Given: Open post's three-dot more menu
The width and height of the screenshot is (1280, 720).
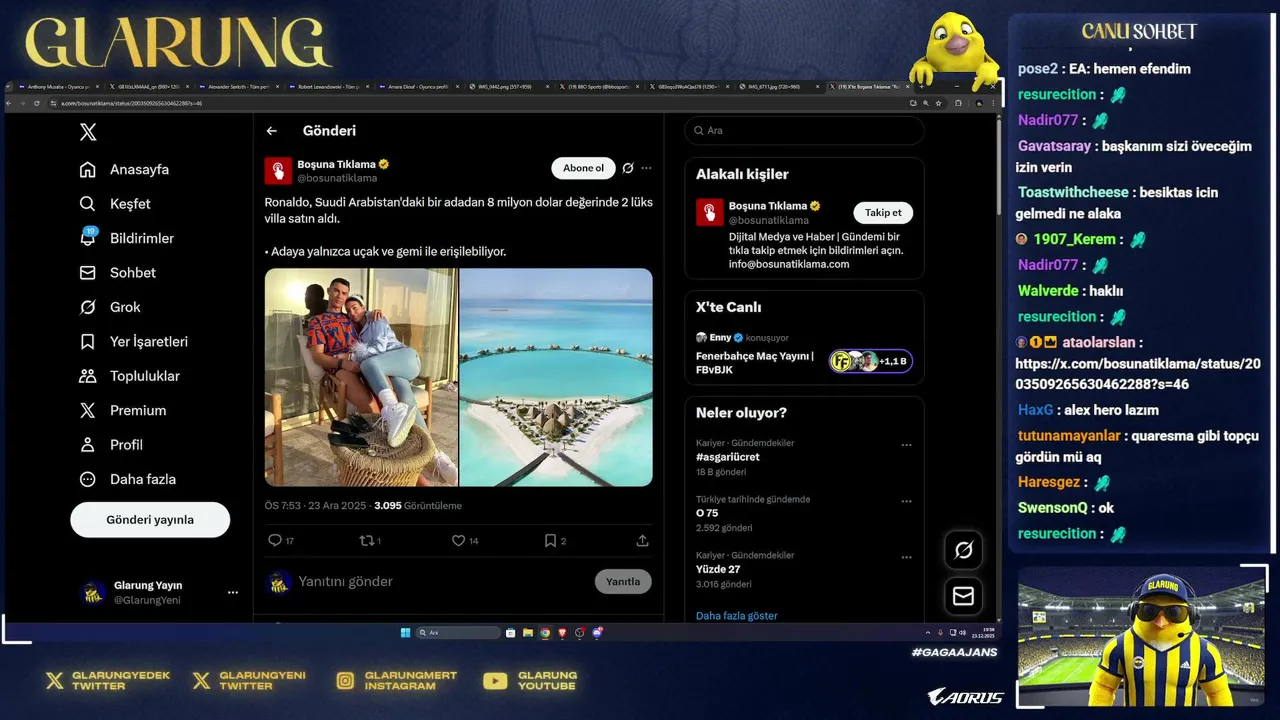Looking at the screenshot, I should click(x=646, y=168).
